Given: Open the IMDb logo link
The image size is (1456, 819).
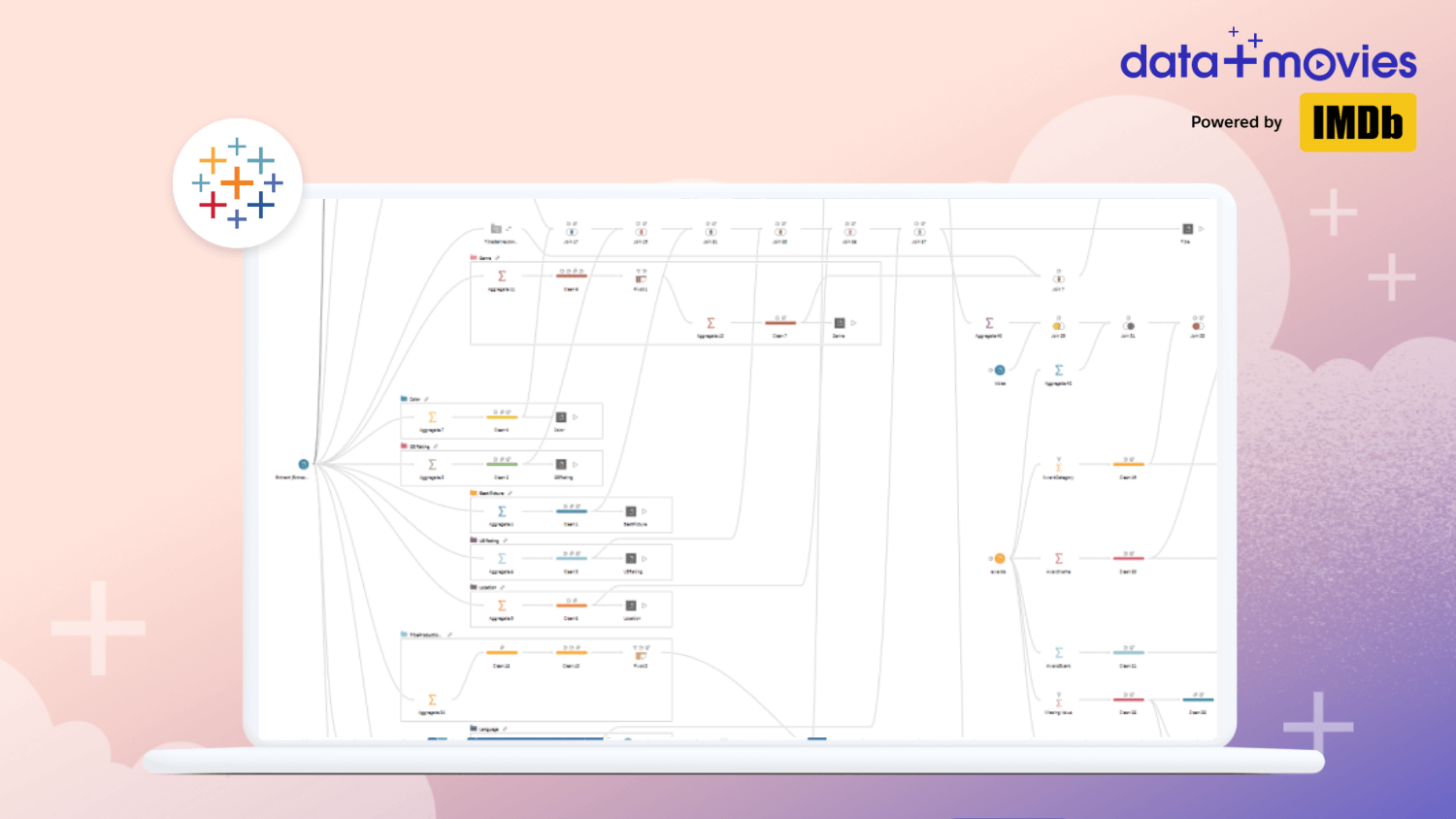Looking at the screenshot, I should [1357, 122].
